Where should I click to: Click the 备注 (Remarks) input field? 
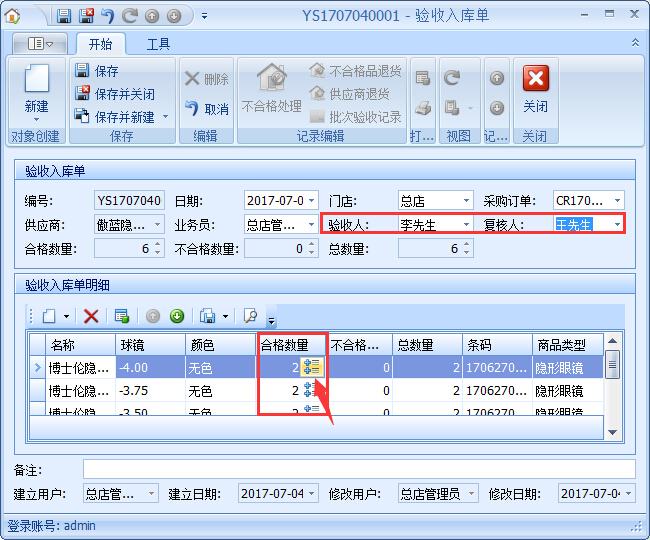pyautogui.click(x=358, y=469)
